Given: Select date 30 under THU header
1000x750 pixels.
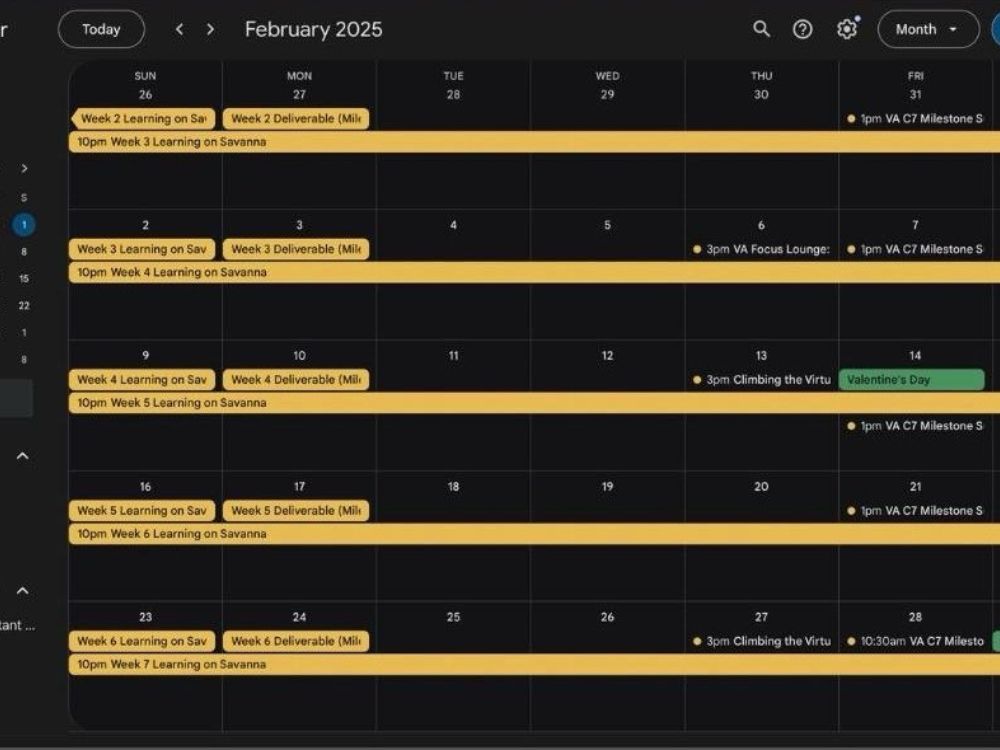Looking at the screenshot, I should click(x=761, y=94).
